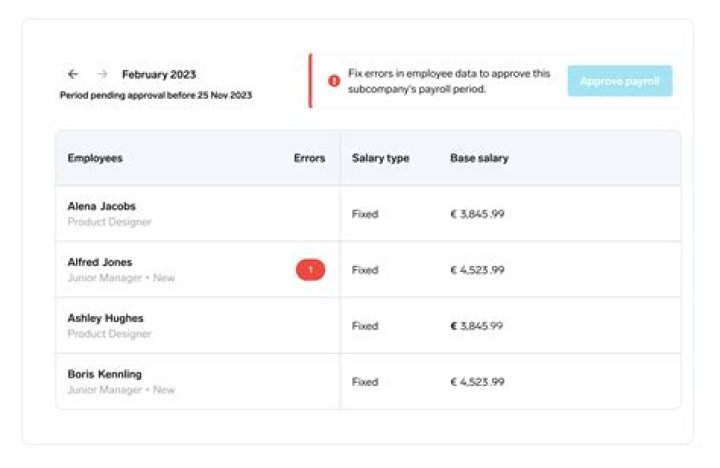Go to the previous payroll period arrow

coord(73,74)
